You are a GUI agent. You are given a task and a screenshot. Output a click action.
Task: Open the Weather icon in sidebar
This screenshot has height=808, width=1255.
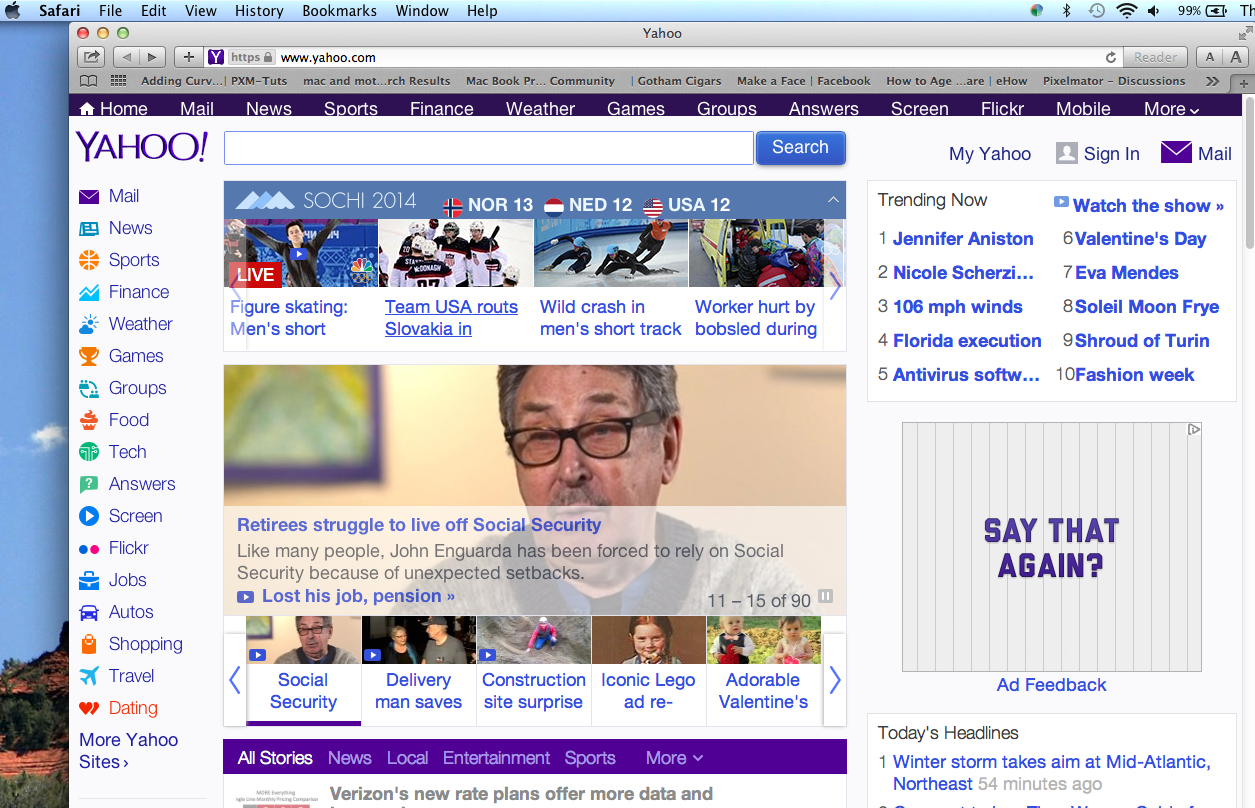89,324
